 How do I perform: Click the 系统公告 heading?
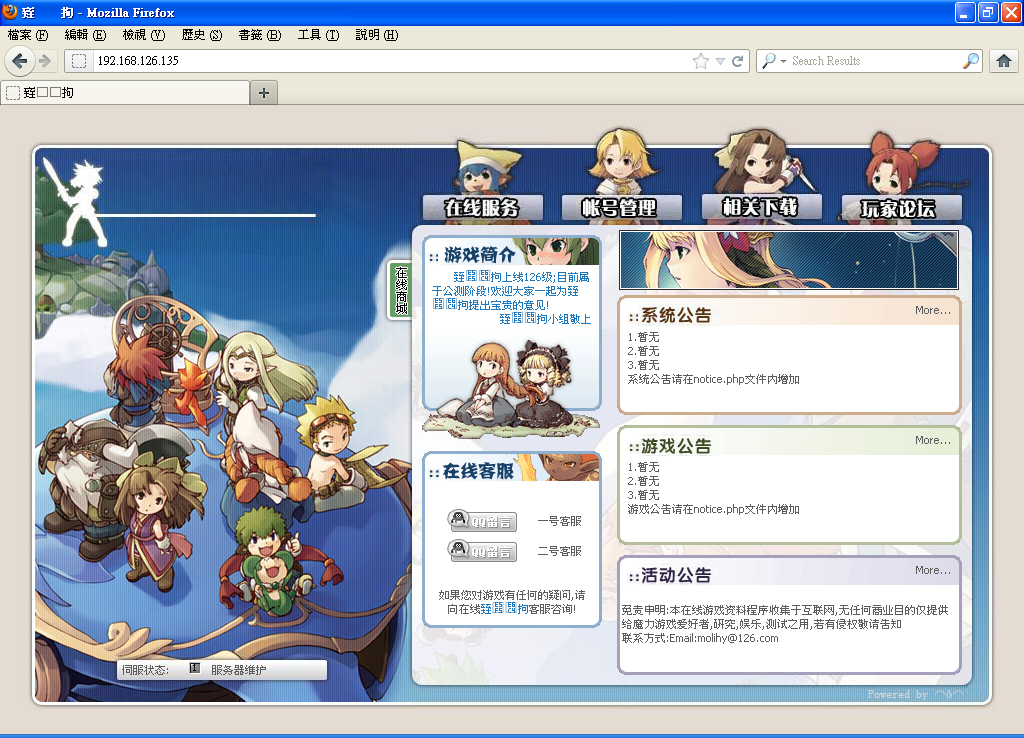[x=676, y=315]
